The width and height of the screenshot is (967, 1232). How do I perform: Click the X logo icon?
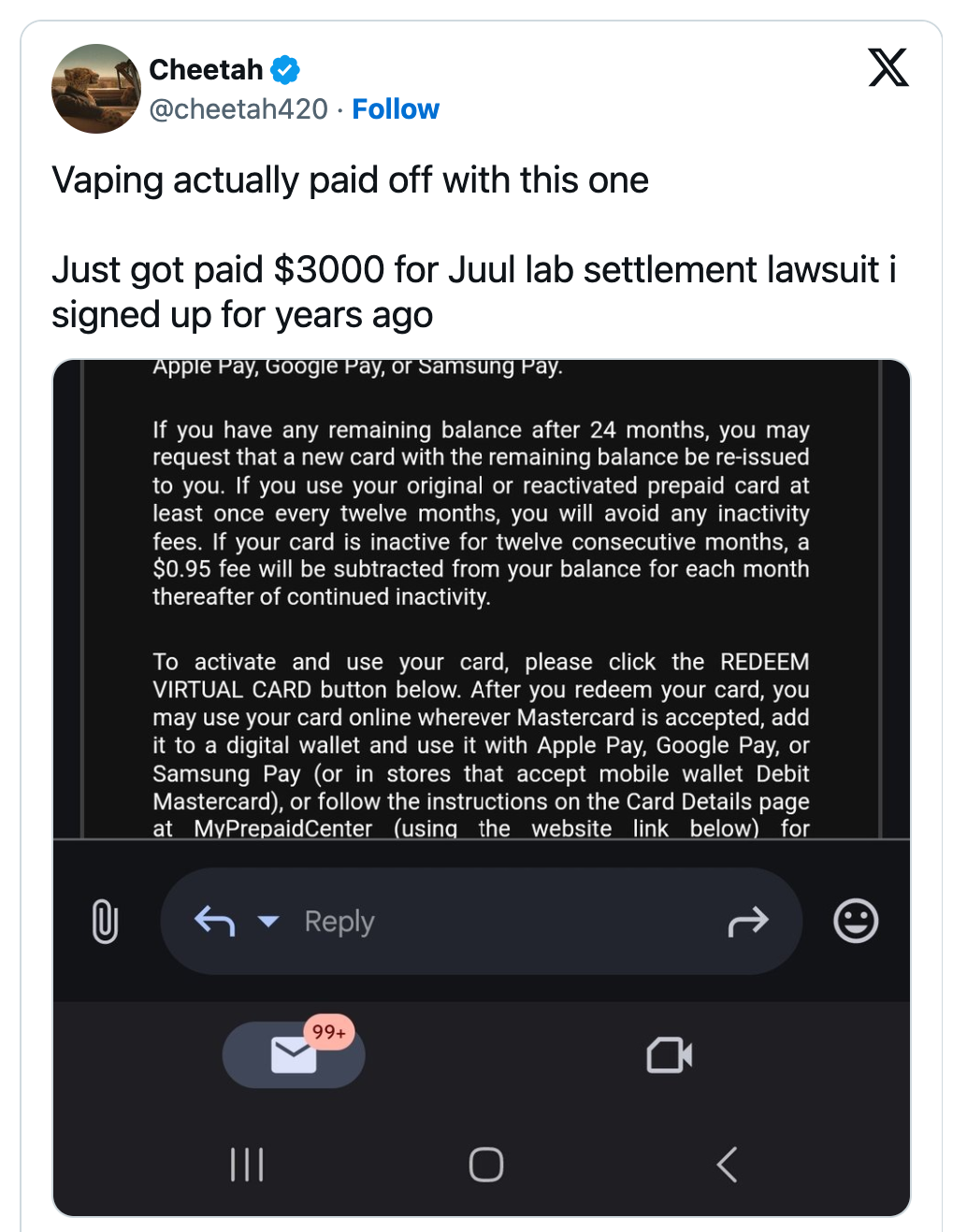(888, 67)
